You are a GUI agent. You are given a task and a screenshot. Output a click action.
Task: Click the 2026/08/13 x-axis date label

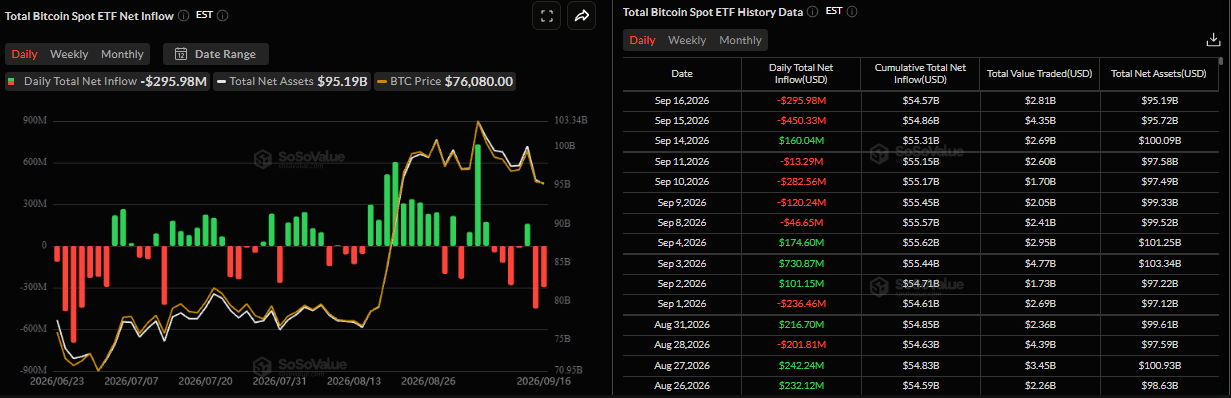353,381
